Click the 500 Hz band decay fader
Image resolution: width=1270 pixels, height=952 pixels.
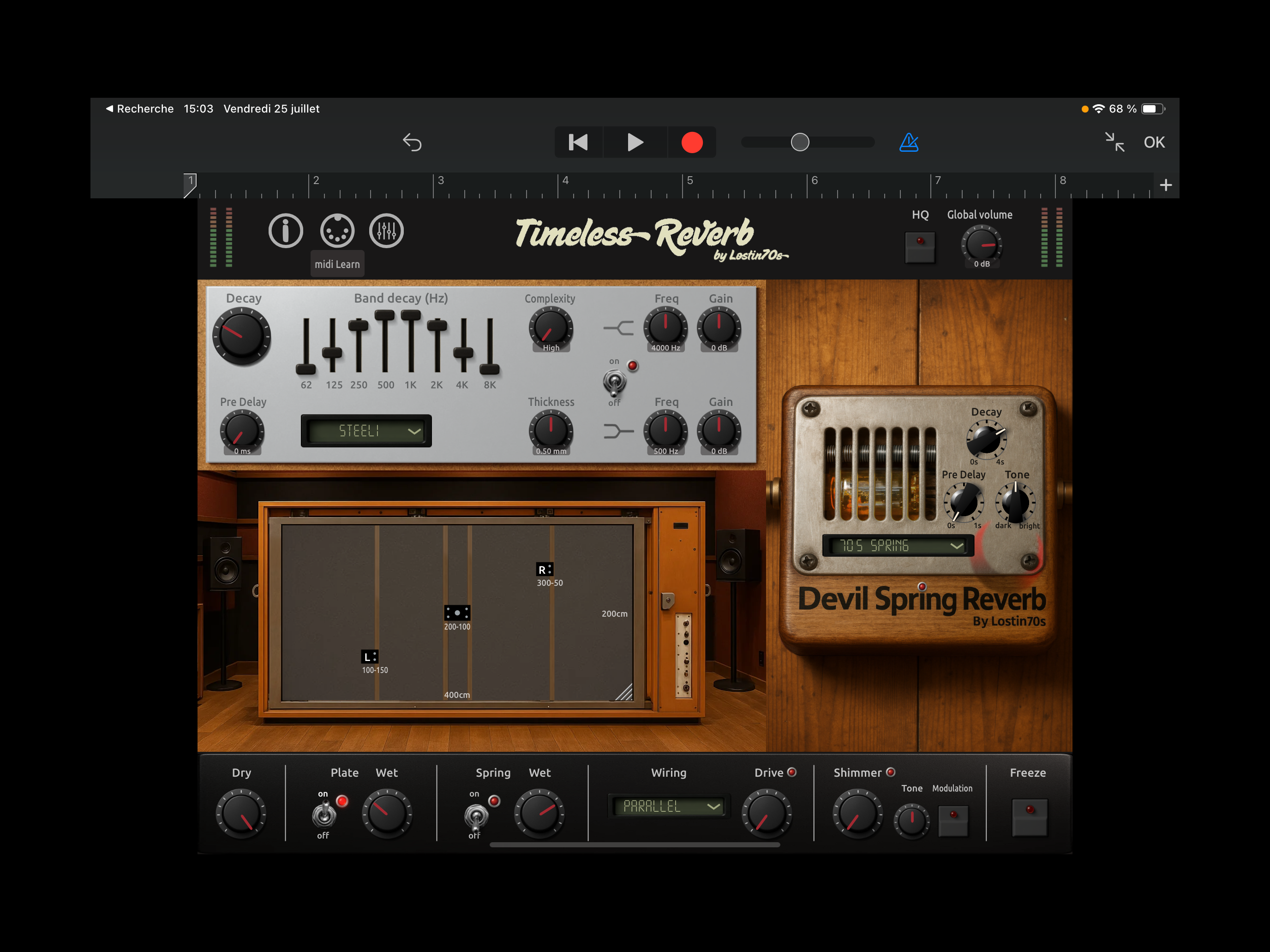click(385, 315)
